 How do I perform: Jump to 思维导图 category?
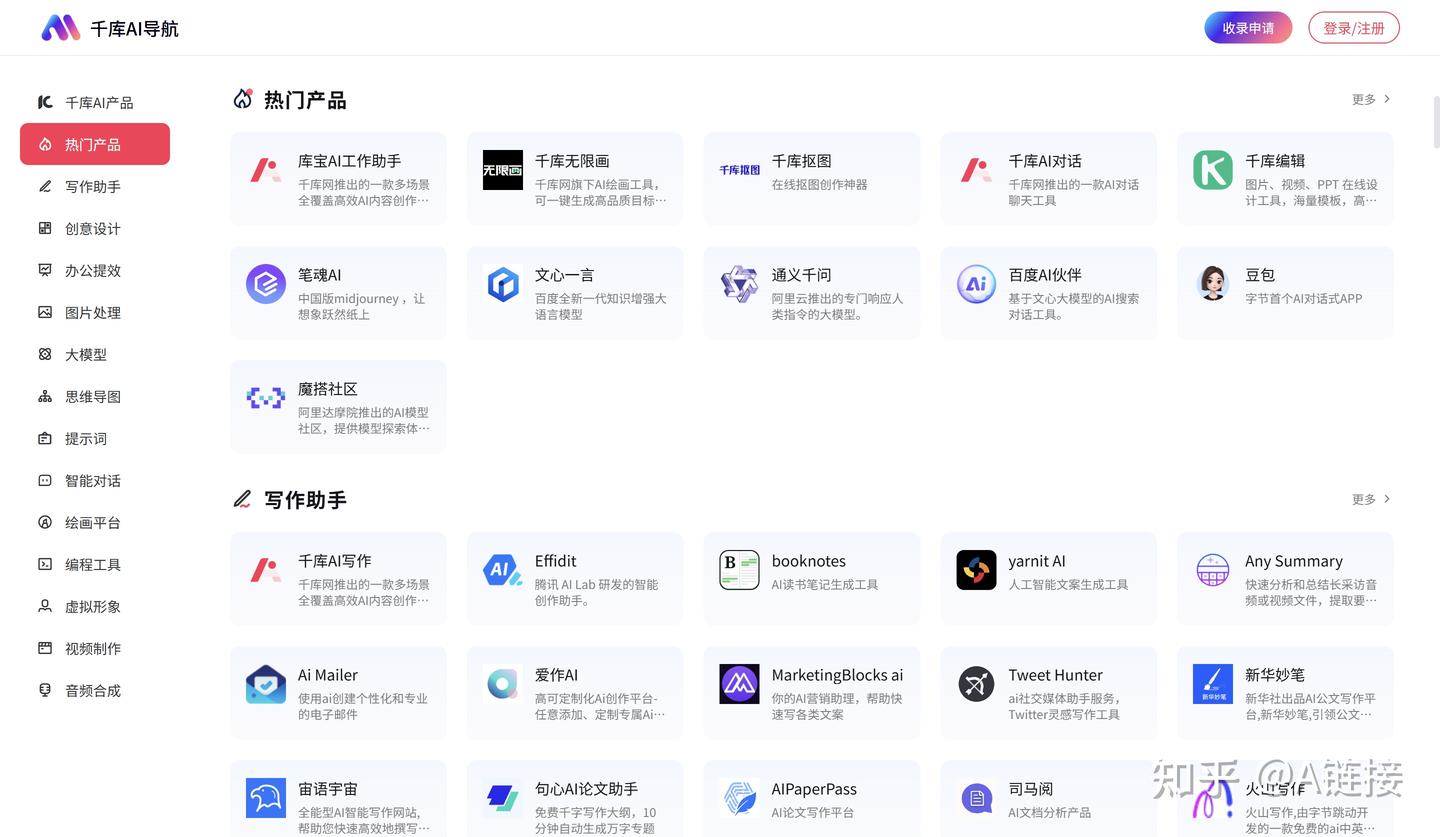(95, 396)
